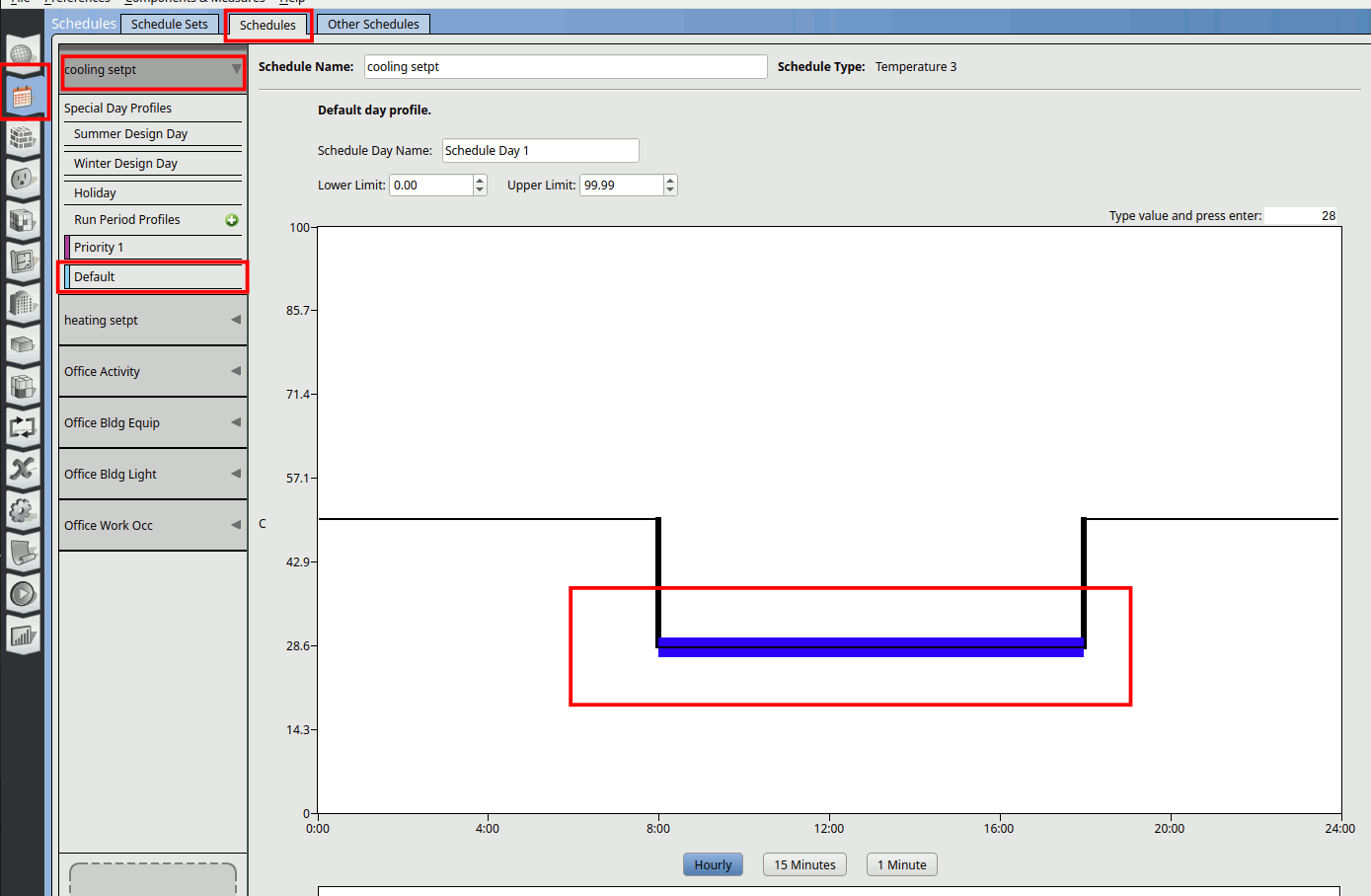Click the Run Simulation play icon

22,594
